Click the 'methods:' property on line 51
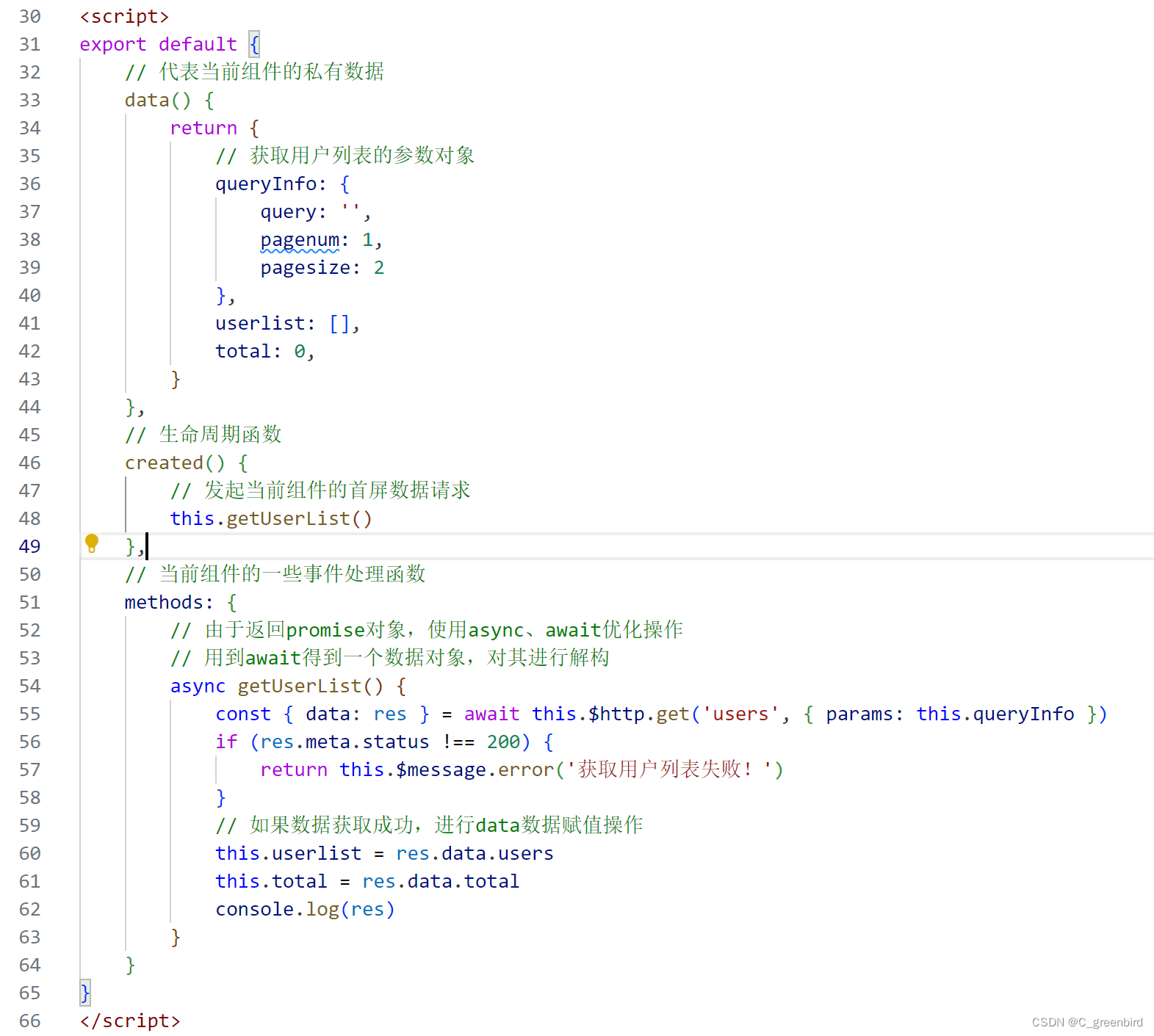The image size is (1154, 1036). click(169, 602)
